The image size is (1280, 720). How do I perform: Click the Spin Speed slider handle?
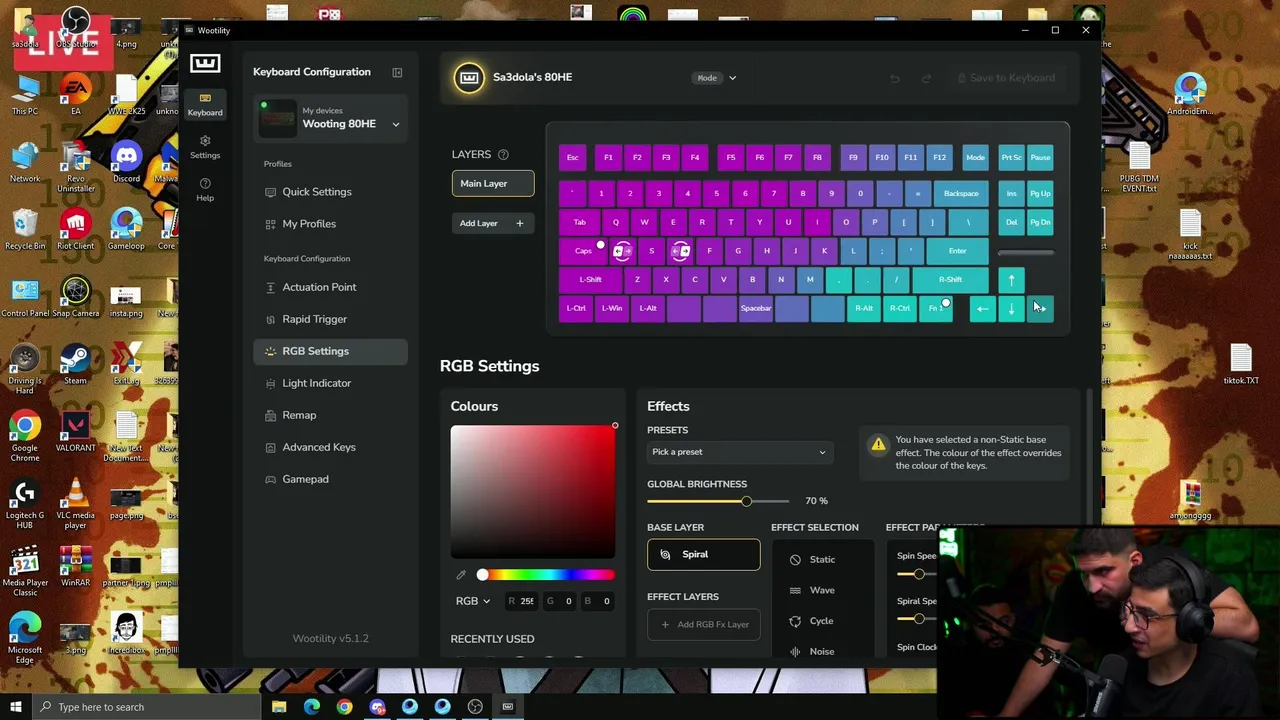(x=919, y=574)
